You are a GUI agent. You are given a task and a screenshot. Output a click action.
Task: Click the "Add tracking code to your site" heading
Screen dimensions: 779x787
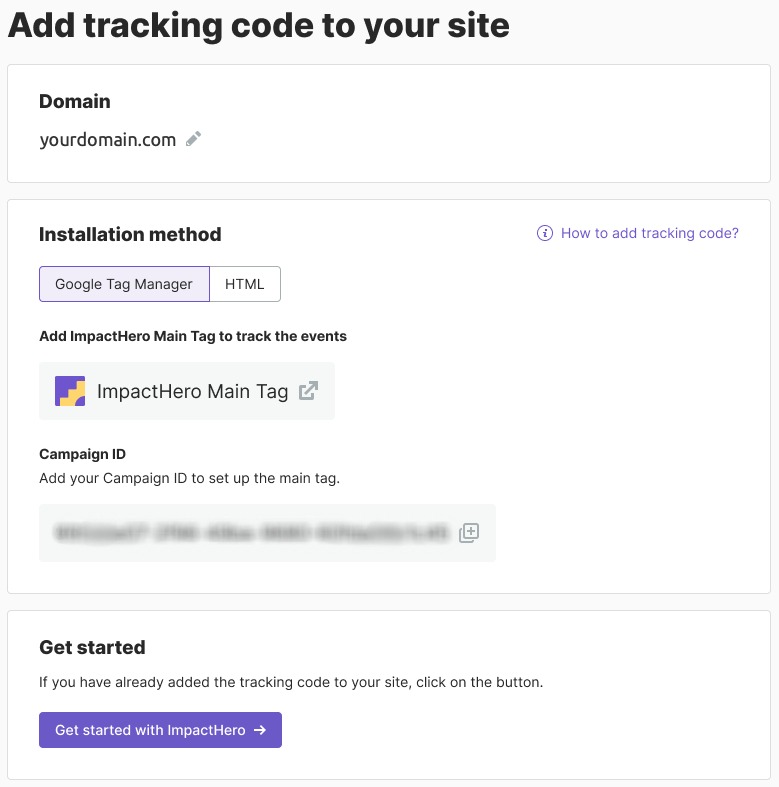point(259,26)
